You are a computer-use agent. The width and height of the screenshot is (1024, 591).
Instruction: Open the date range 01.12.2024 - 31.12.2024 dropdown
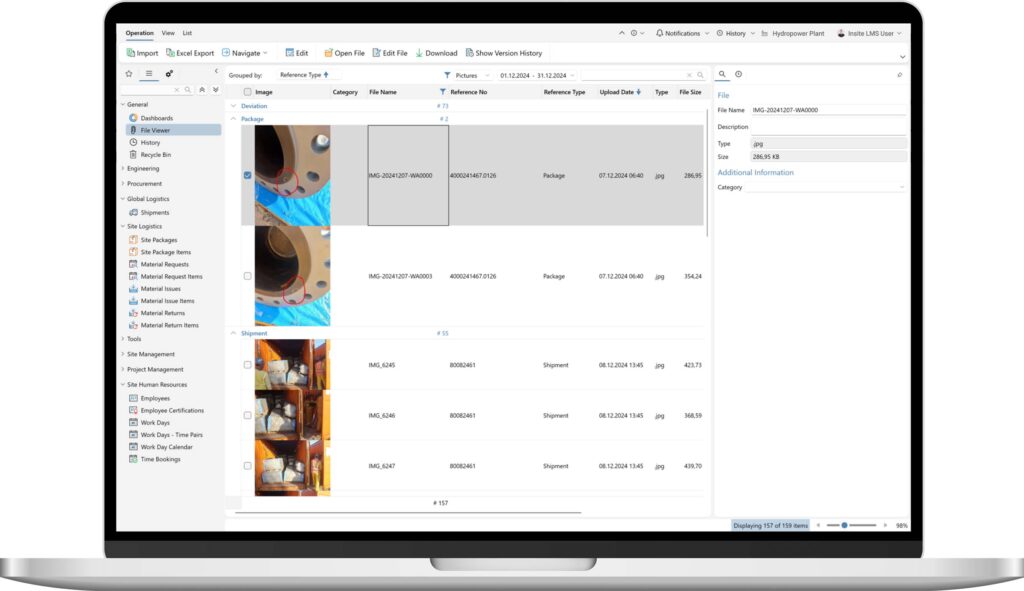pos(537,75)
